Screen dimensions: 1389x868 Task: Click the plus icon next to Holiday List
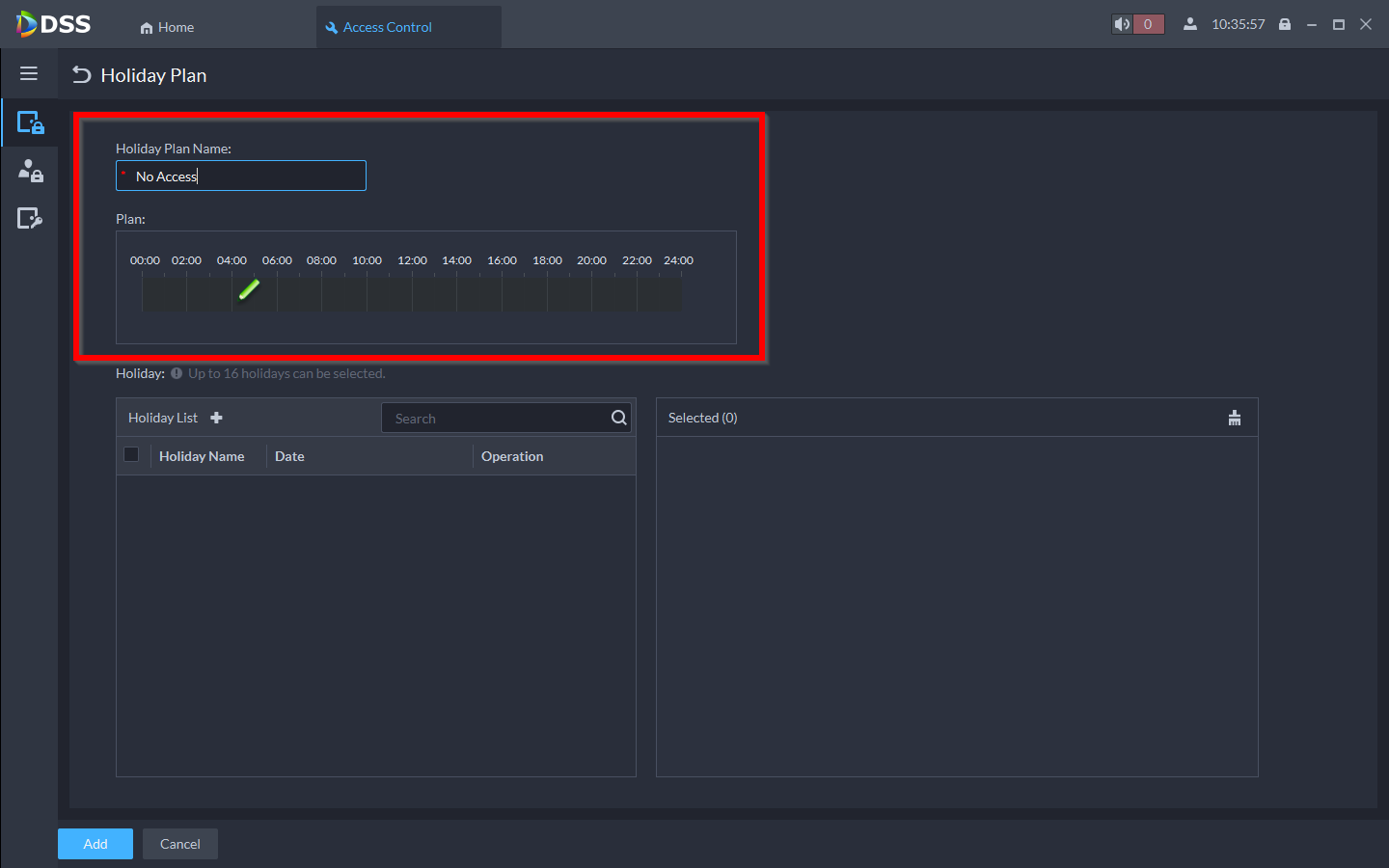tap(216, 418)
